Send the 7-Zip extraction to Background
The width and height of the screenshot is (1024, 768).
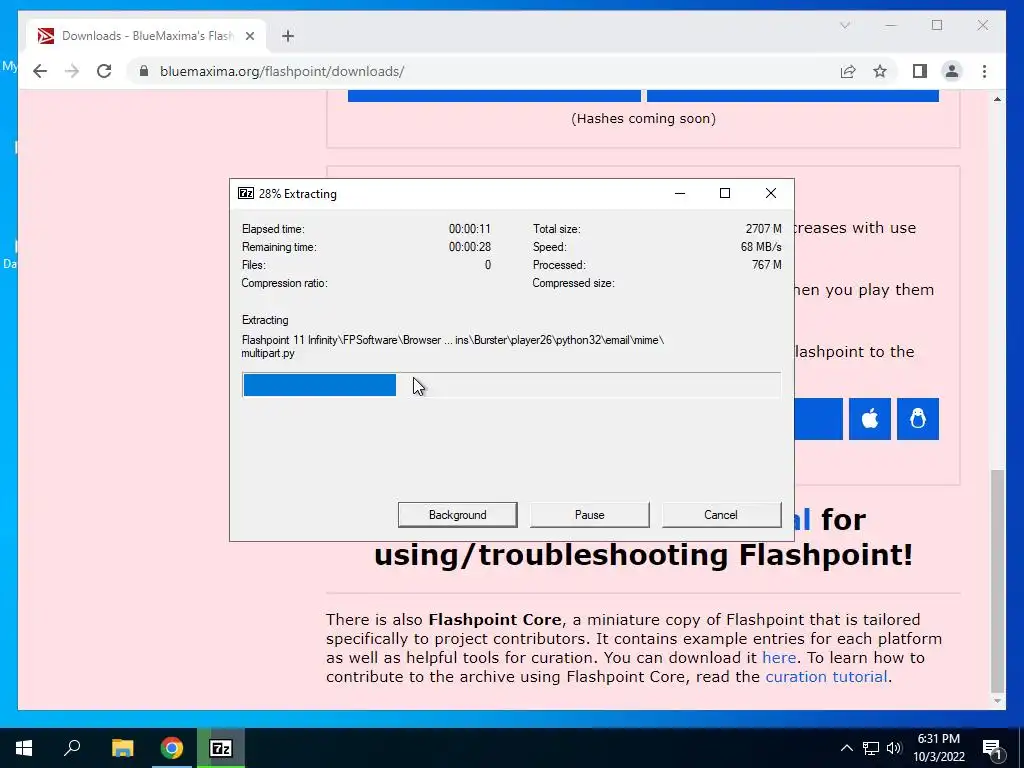click(458, 515)
